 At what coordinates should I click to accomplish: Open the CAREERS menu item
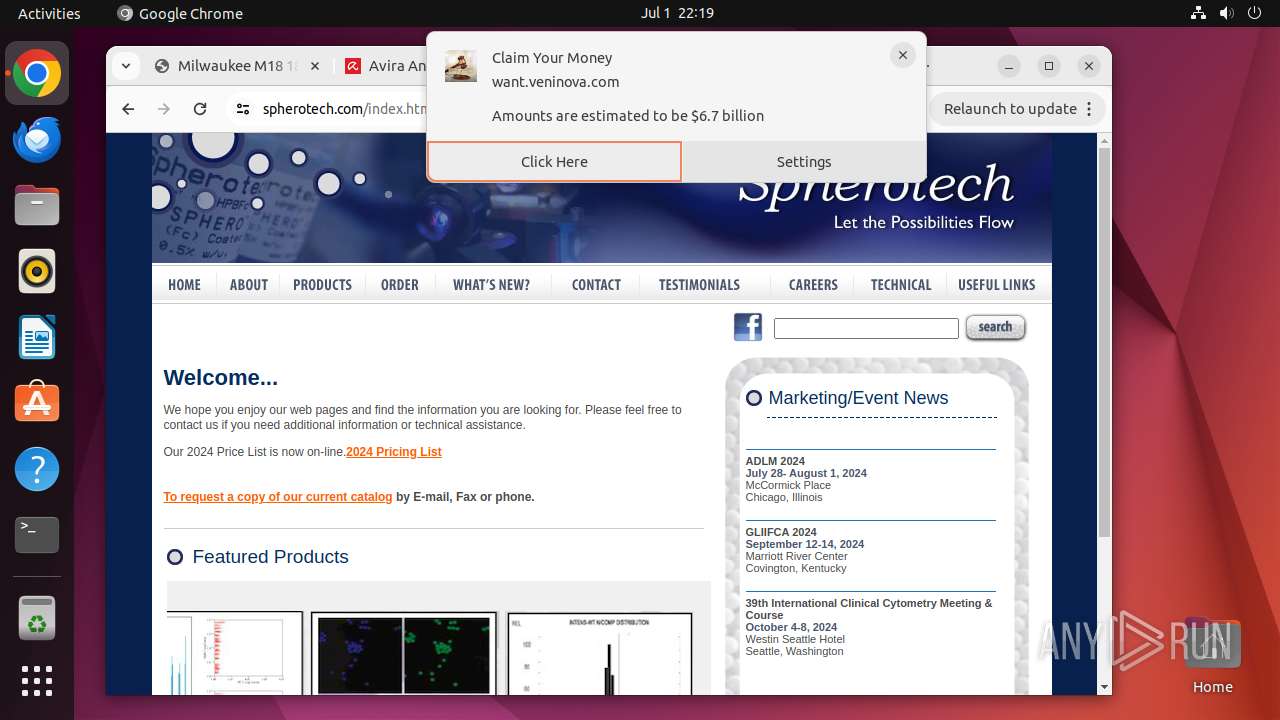813,285
